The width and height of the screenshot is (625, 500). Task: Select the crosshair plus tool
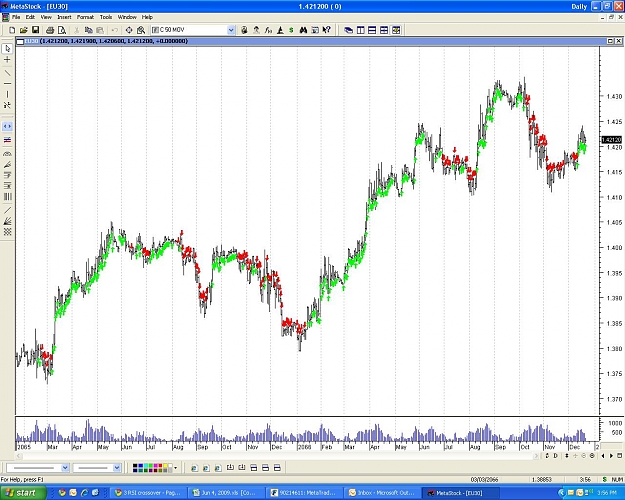[x=7, y=59]
